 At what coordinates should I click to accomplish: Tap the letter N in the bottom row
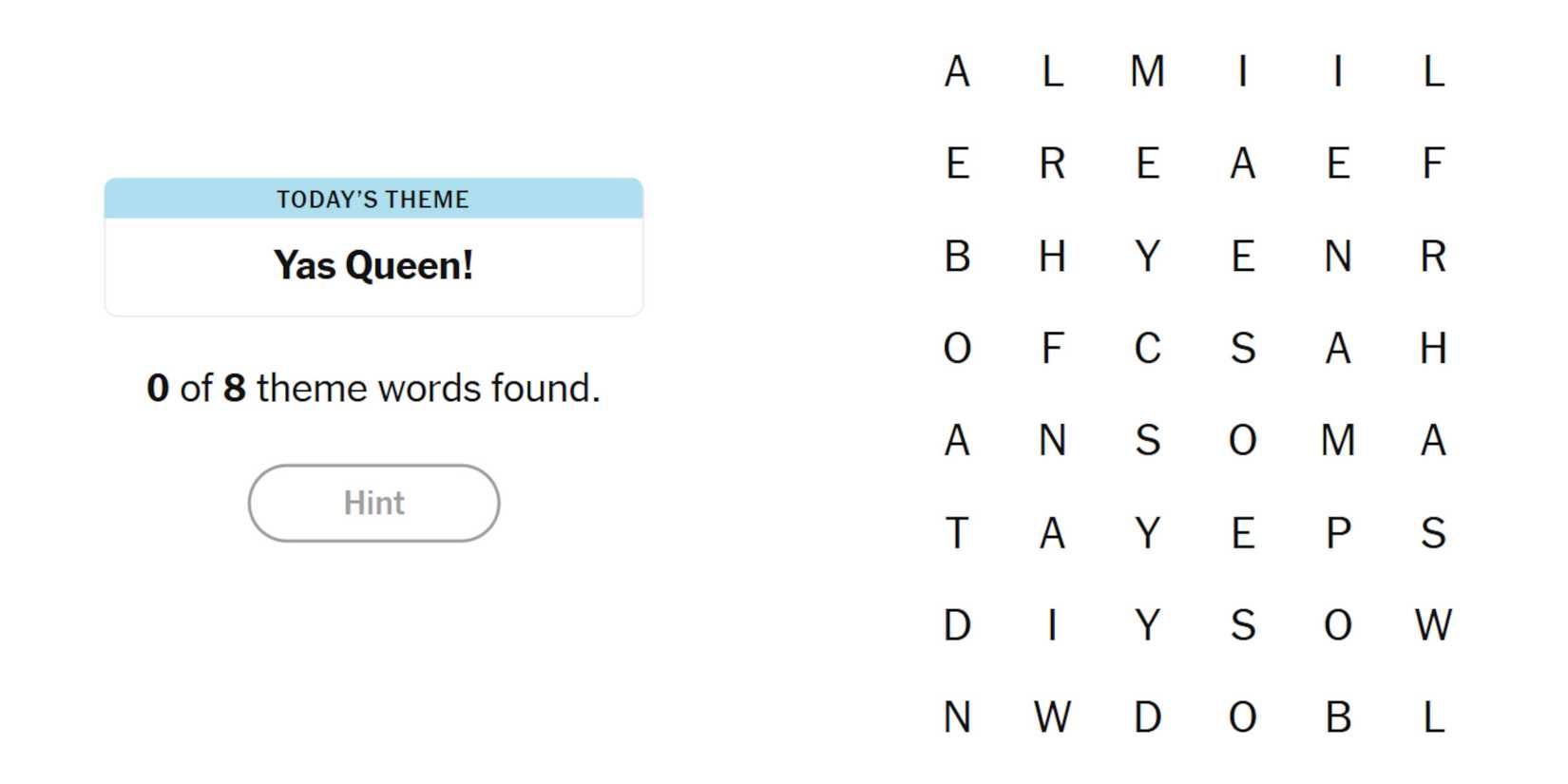click(957, 717)
